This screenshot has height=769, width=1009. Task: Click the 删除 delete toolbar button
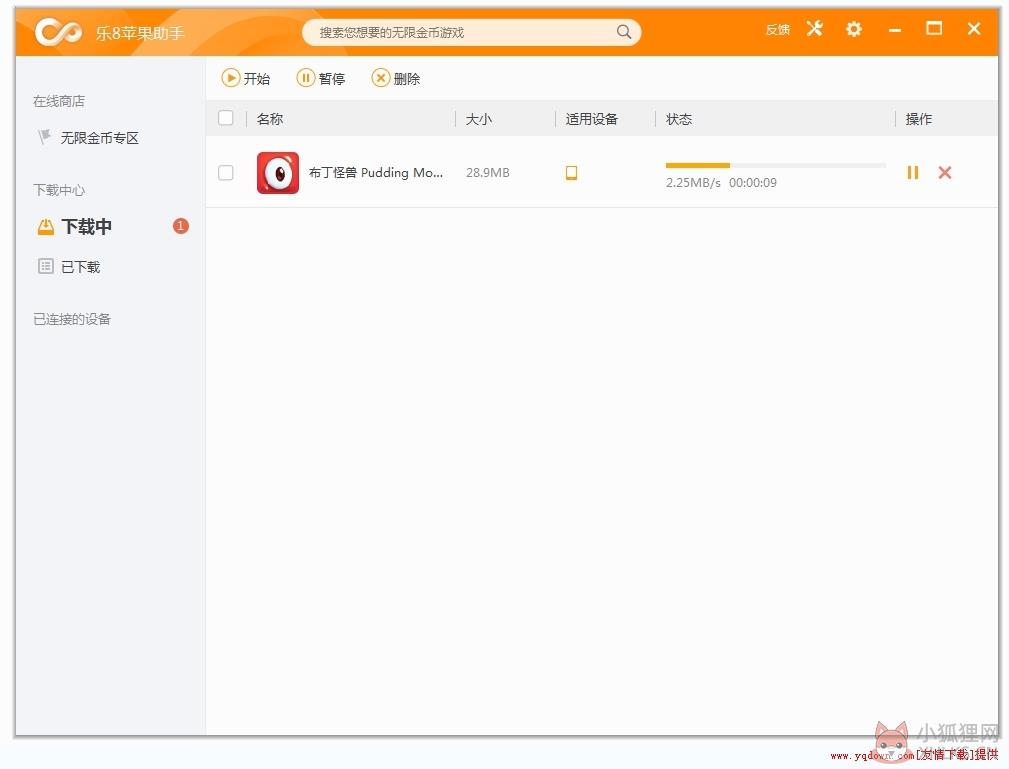click(x=396, y=79)
